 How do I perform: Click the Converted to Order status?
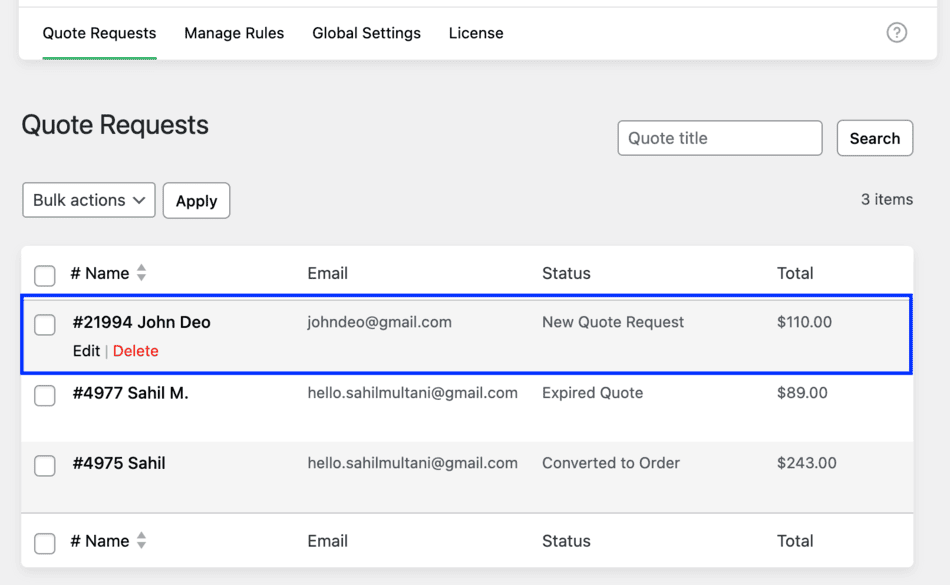611,463
